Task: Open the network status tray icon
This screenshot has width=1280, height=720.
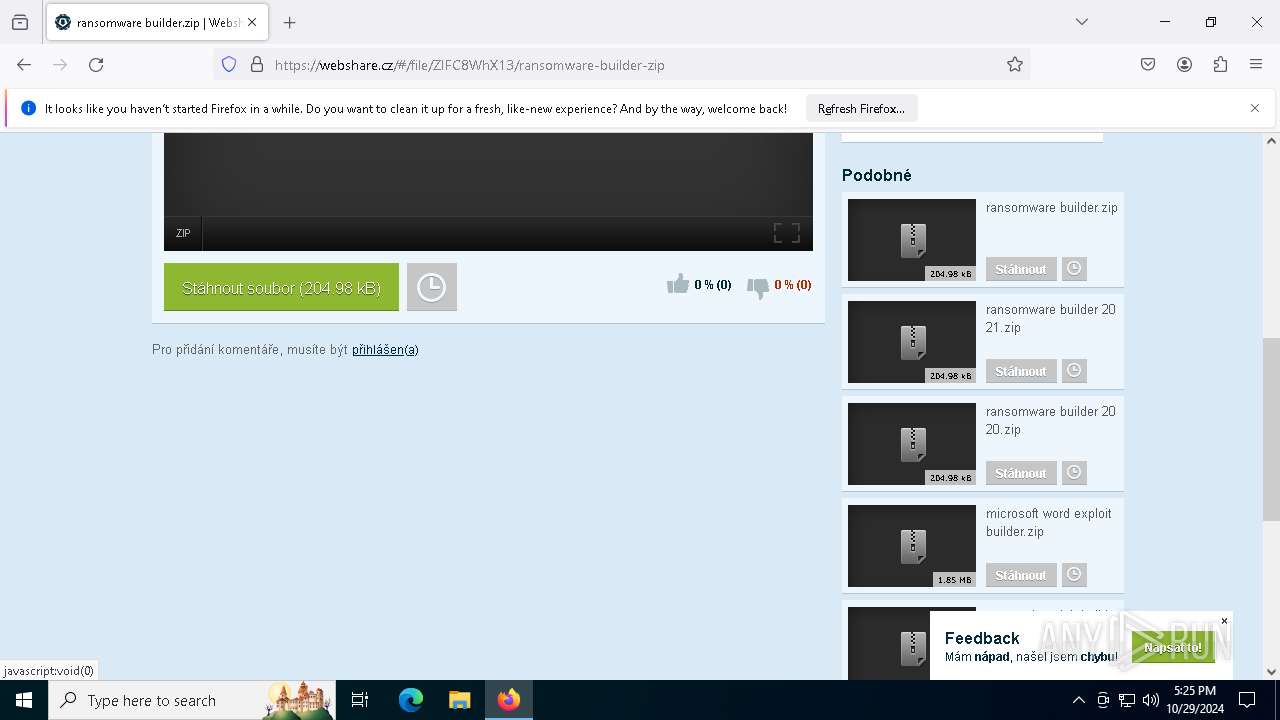Action: coord(1127,700)
